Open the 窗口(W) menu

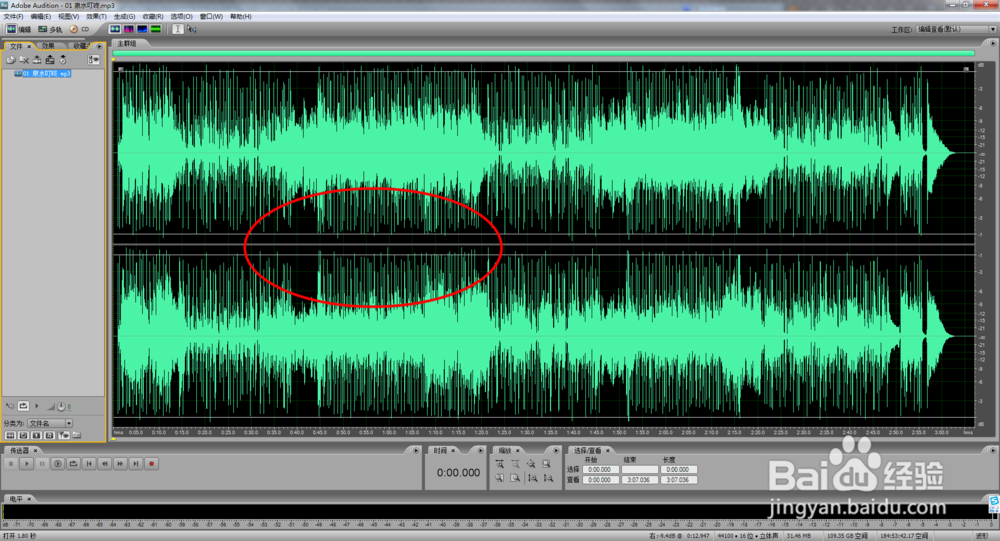point(211,17)
